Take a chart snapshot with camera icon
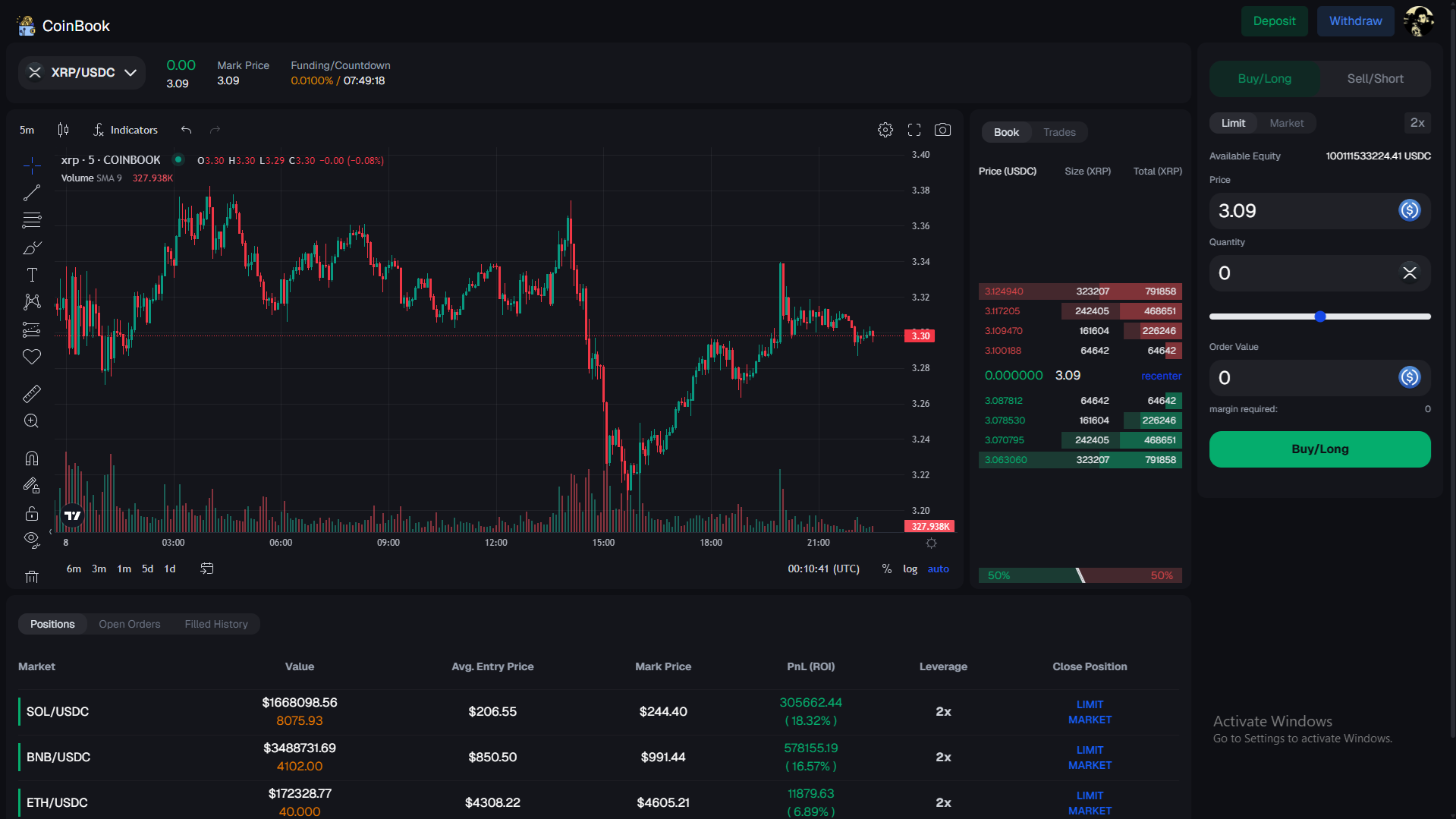Image resolution: width=1456 pixels, height=819 pixels. pos(942,130)
